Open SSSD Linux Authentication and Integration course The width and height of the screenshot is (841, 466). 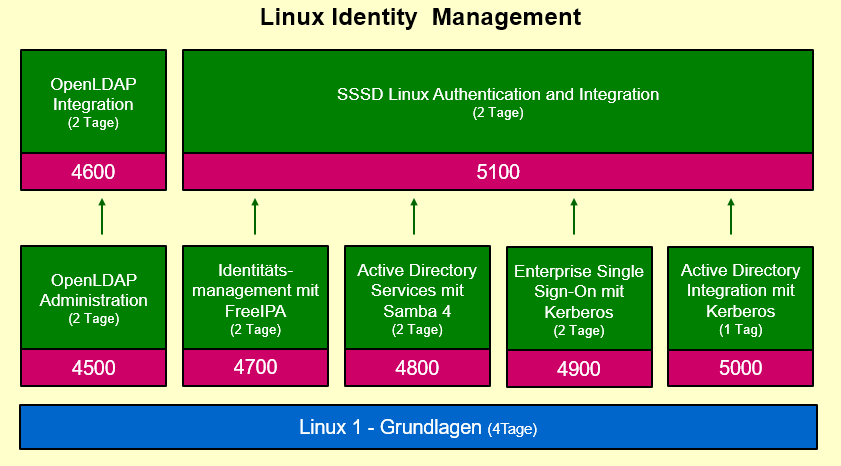(x=498, y=102)
